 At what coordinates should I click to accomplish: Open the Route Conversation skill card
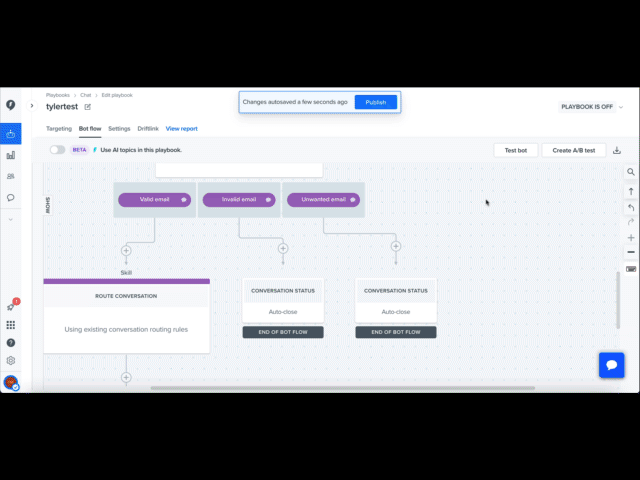(127, 316)
